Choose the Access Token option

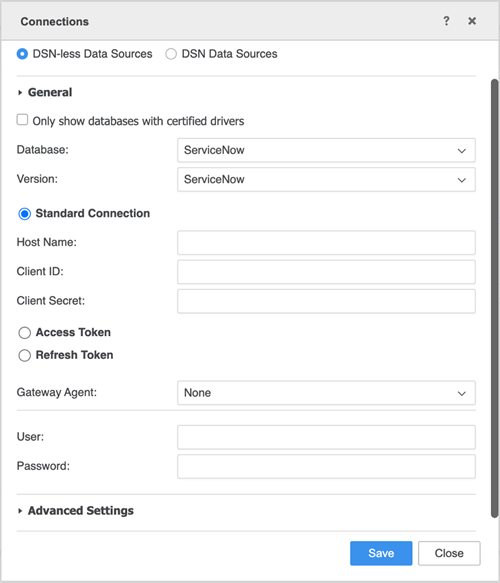25,333
